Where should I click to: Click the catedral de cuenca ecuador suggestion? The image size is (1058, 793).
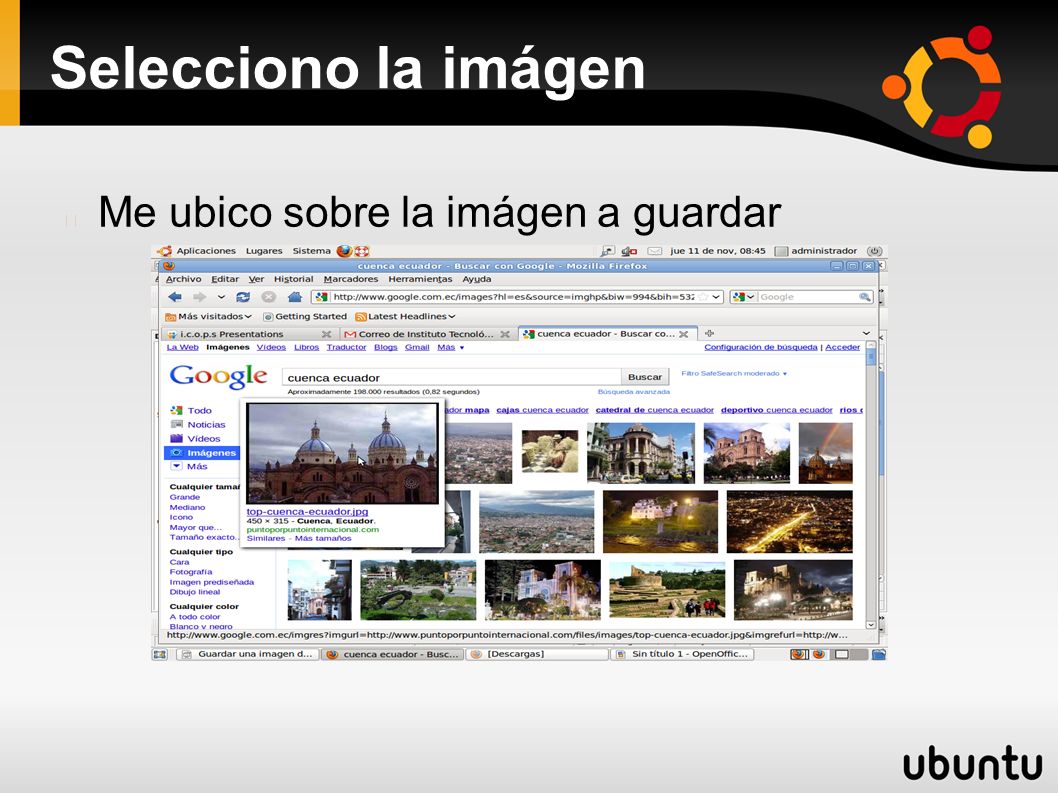point(655,410)
